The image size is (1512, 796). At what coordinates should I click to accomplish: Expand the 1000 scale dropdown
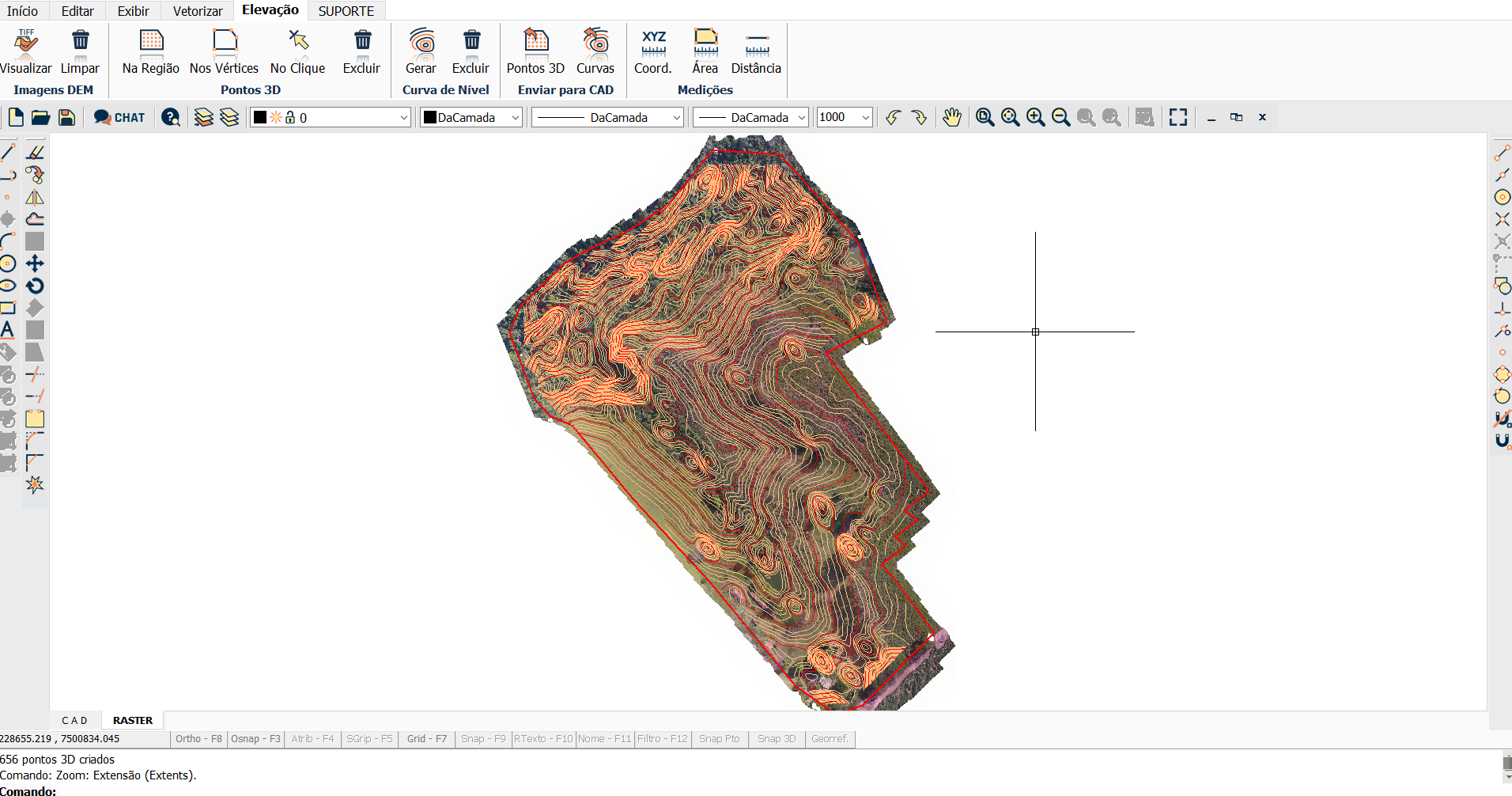tap(865, 118)
